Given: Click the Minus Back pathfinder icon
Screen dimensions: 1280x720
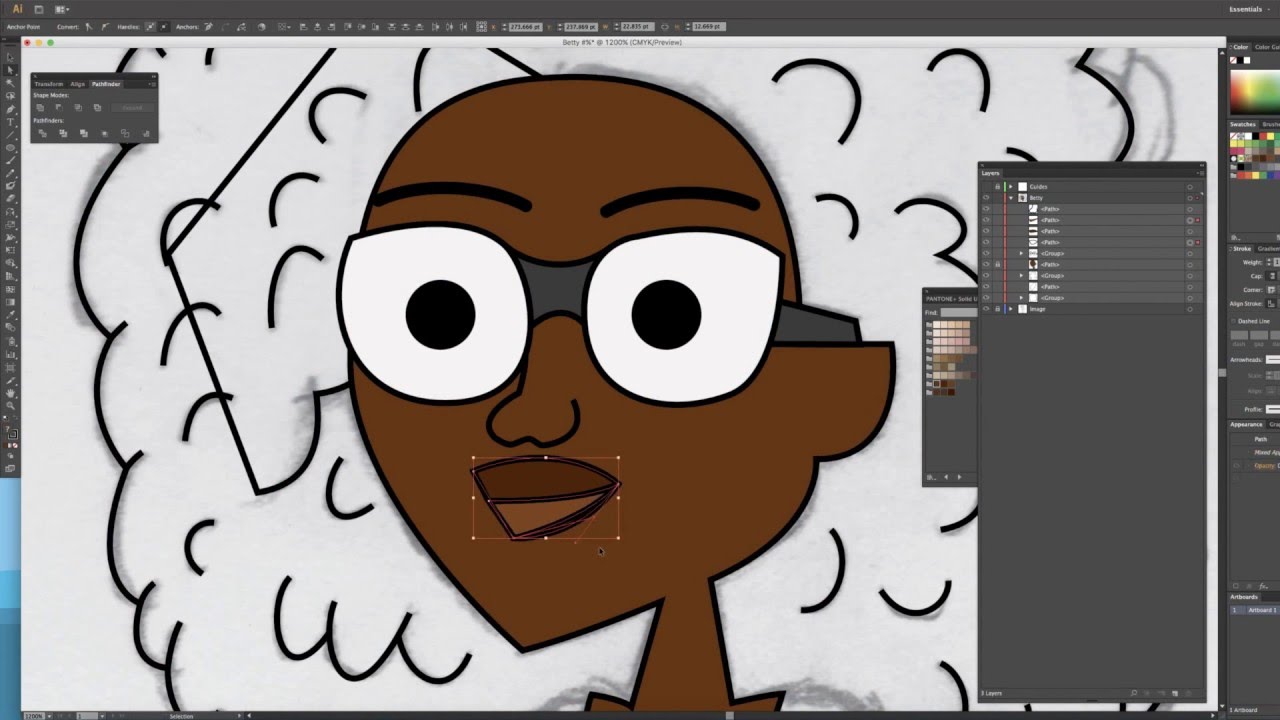Looking at the screenshot, I should pos(146,133).
